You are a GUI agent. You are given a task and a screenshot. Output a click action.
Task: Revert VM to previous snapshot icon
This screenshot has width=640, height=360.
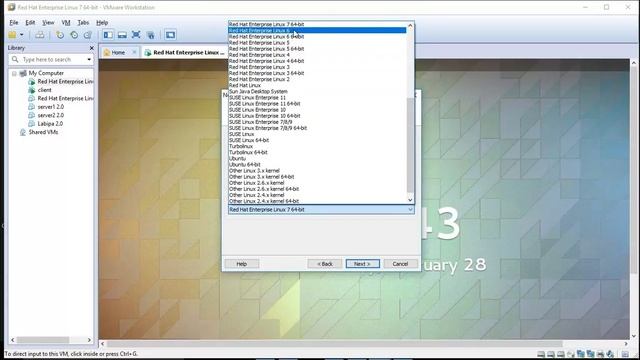point(74,35)
